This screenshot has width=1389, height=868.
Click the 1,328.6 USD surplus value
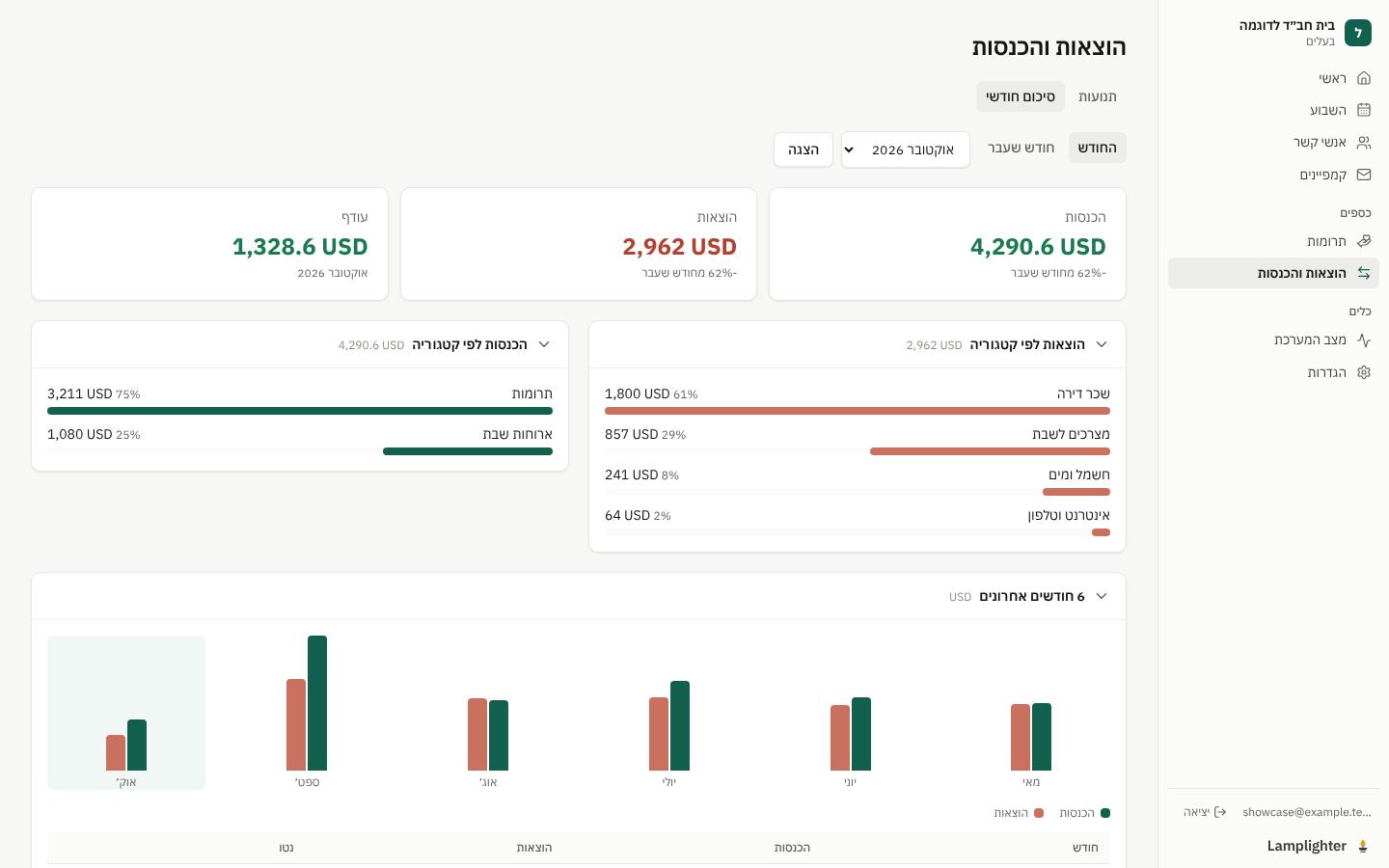pos(300,247)
